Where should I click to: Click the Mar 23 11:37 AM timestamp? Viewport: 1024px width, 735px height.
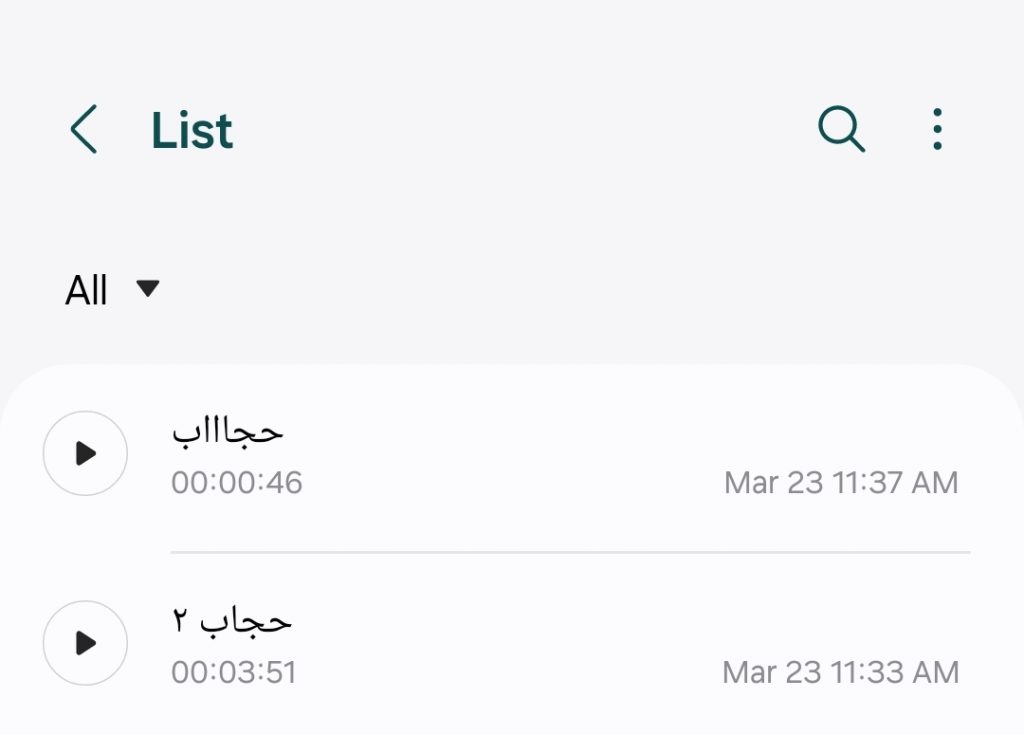(841, 483)
